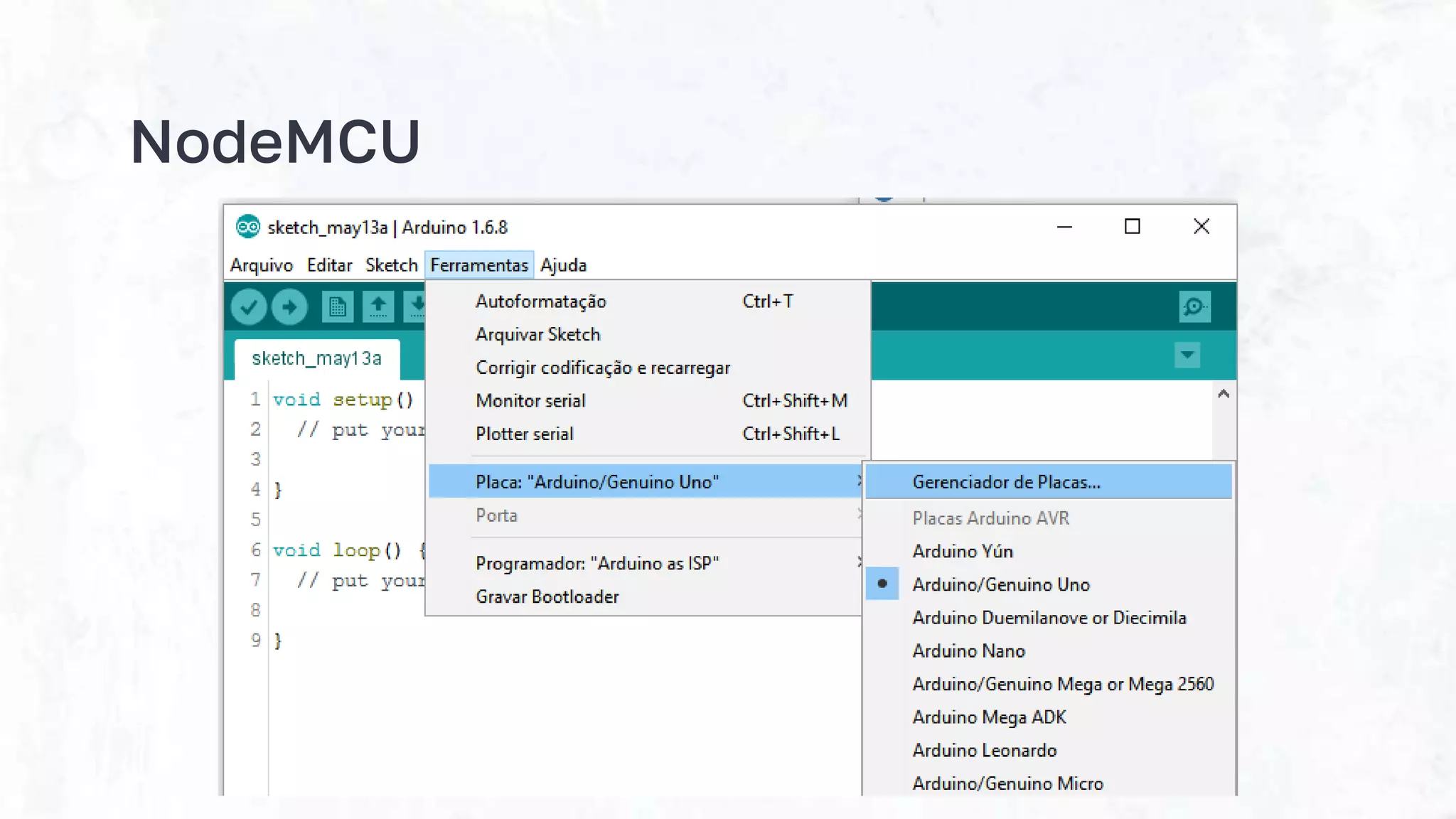Expand the Placa submenu arrow
Viewport: 1456px width, 819px height.
click(859, 481)
